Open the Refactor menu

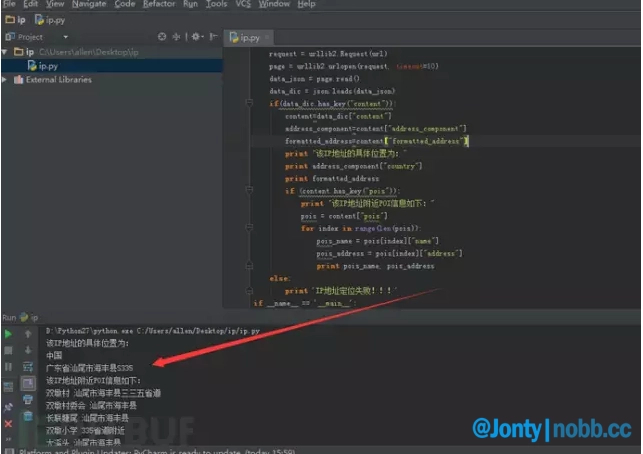point(158,4)
